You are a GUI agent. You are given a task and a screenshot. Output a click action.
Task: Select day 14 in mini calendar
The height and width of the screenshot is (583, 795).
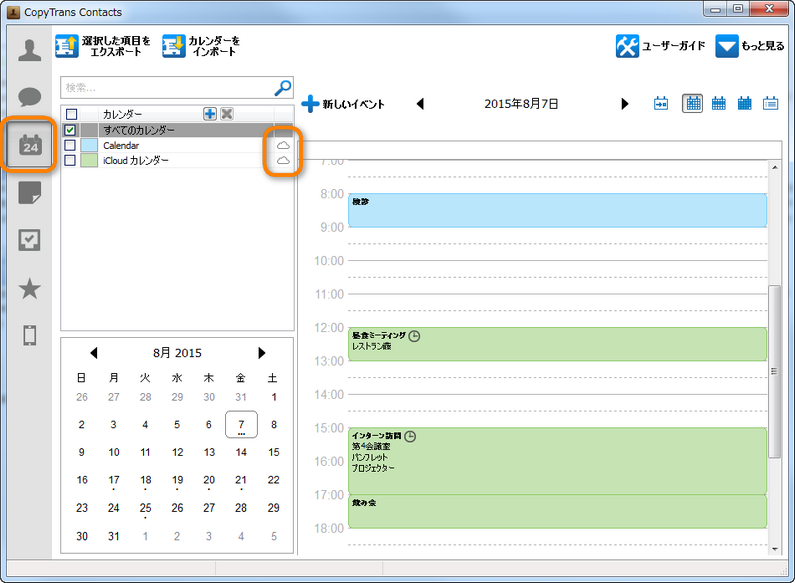pyautogui.click(x=241, y=452)
